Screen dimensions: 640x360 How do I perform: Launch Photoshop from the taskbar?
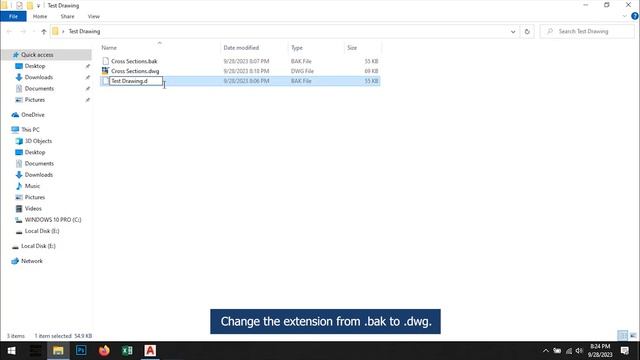[81, 351]
